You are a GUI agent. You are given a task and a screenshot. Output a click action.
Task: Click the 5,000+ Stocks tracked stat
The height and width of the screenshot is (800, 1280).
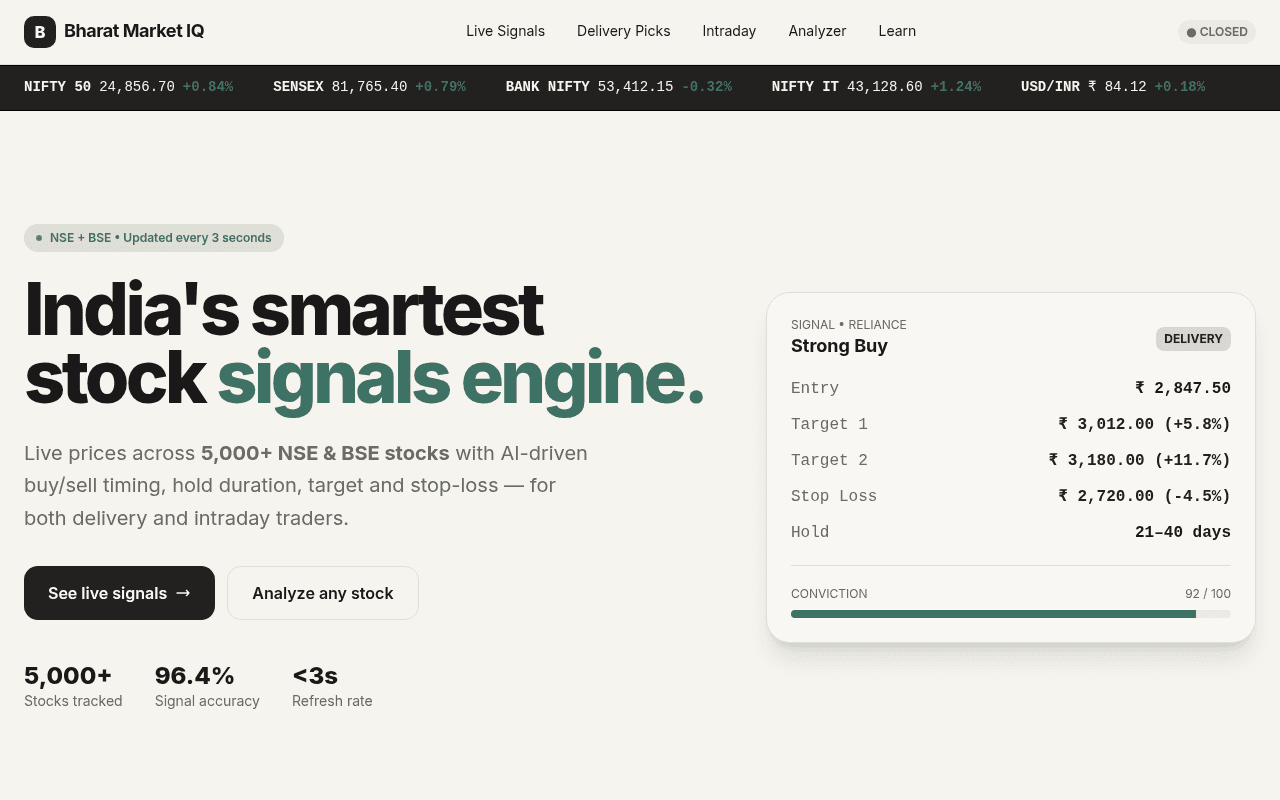click(x=73, y=687)
